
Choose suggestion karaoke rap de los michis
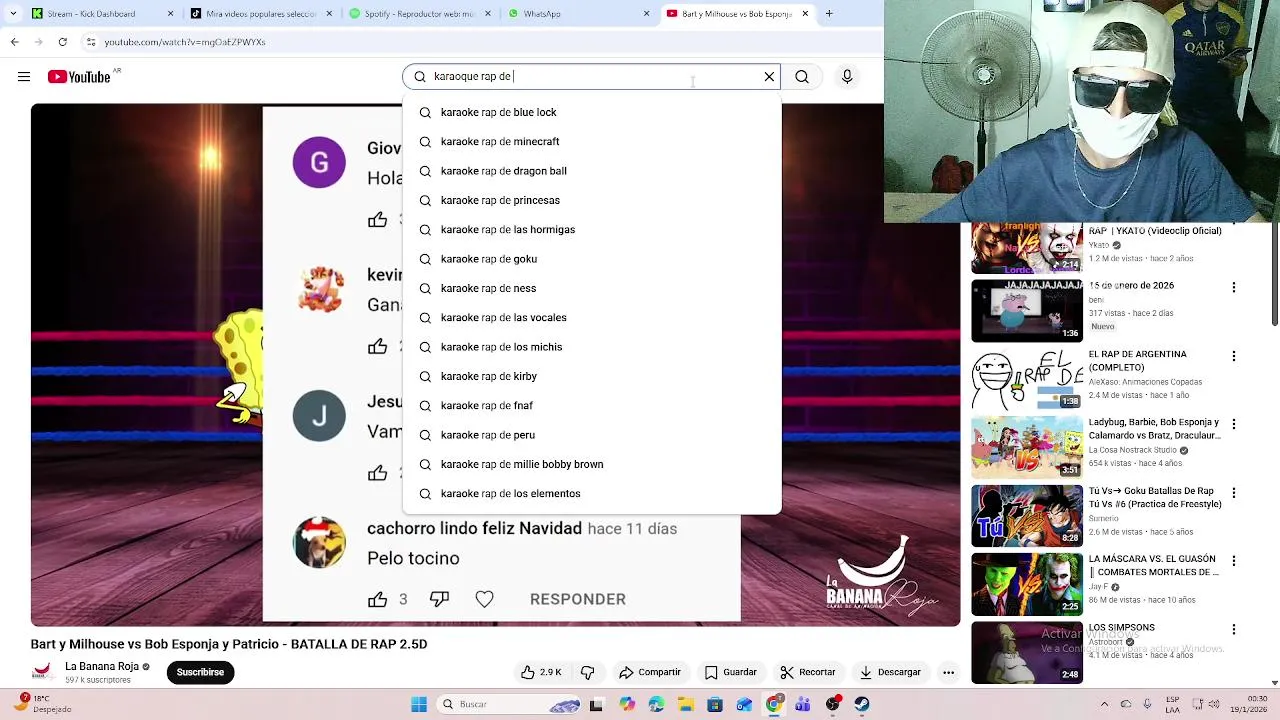pyautogui.click(x=591, y=347)
